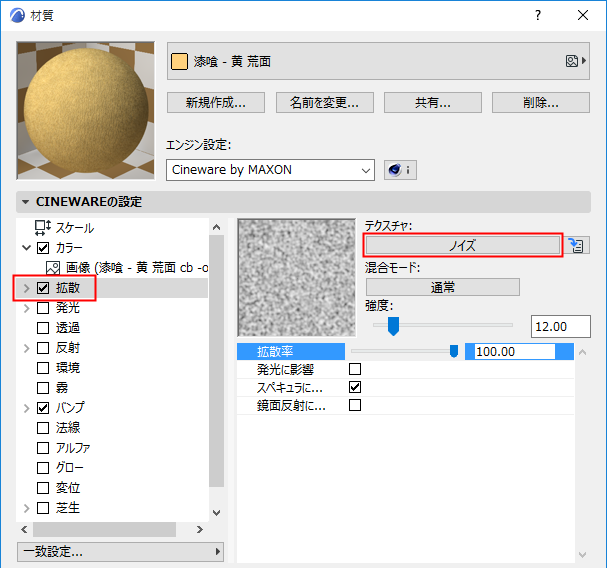Open the 通常 blend mode selector
The image size is (607, 568).
[x=442, y=287]
